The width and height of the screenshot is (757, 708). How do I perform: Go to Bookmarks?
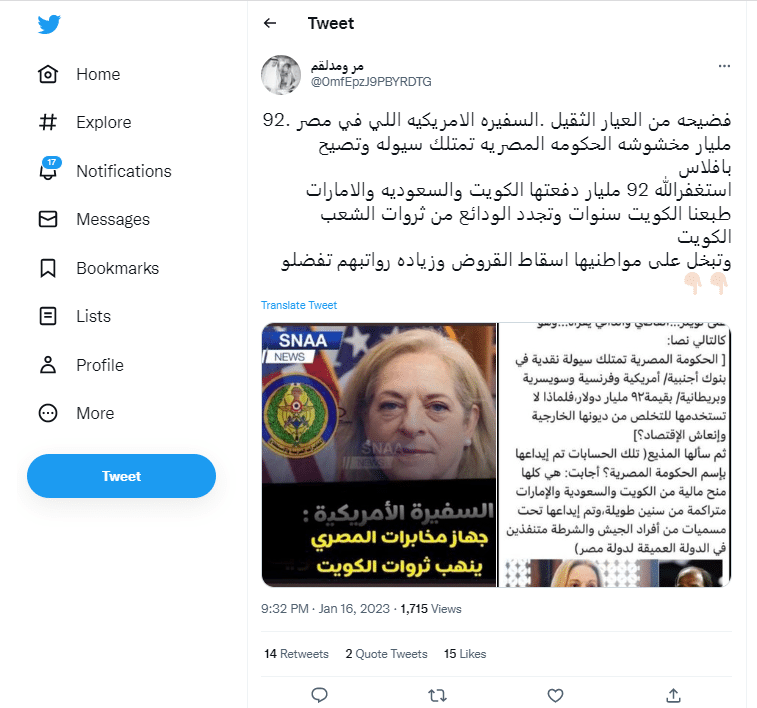click(x=98, y=268)
